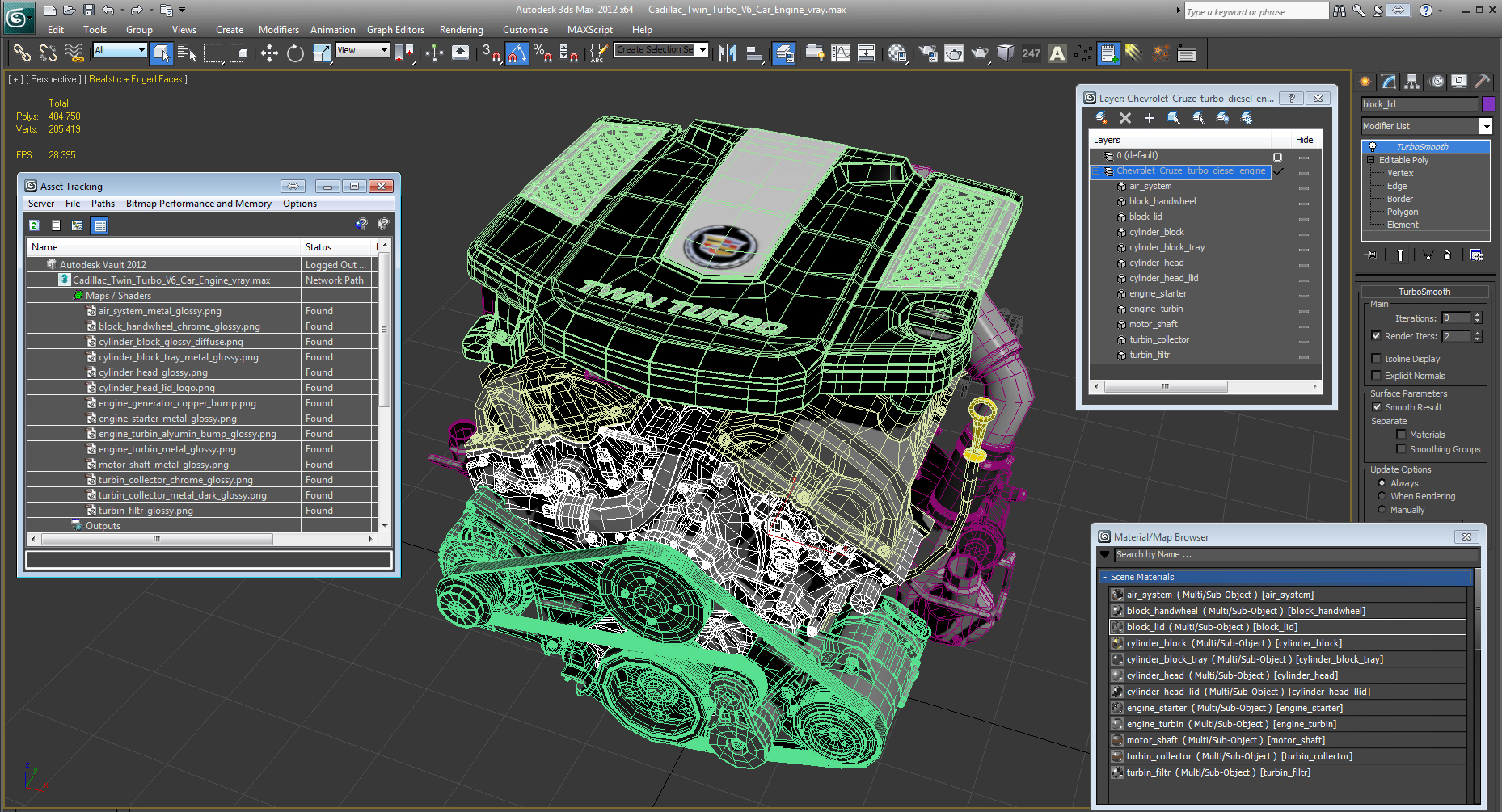This screenshot has height=812, width=1502.
Task: Activate the Bind to Space Warp tool
Action: [x=74, y=53]
